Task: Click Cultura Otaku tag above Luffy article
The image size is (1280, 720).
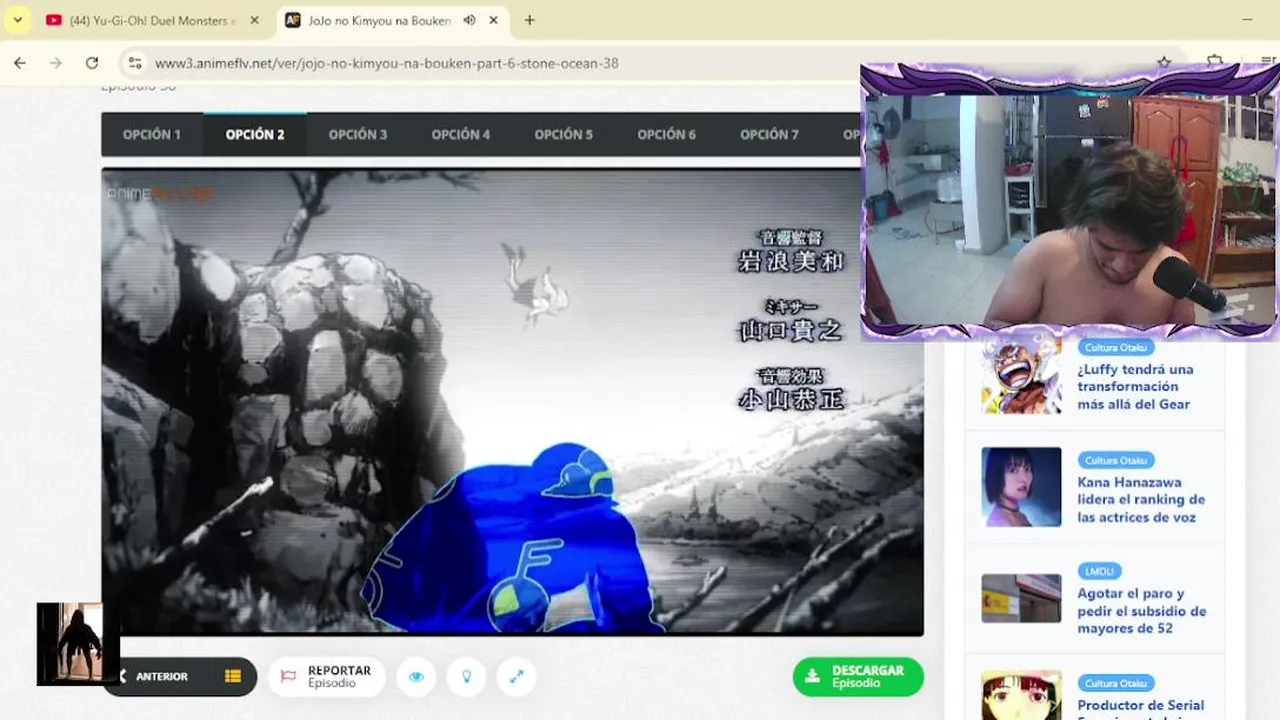Action: [1116, 347]
